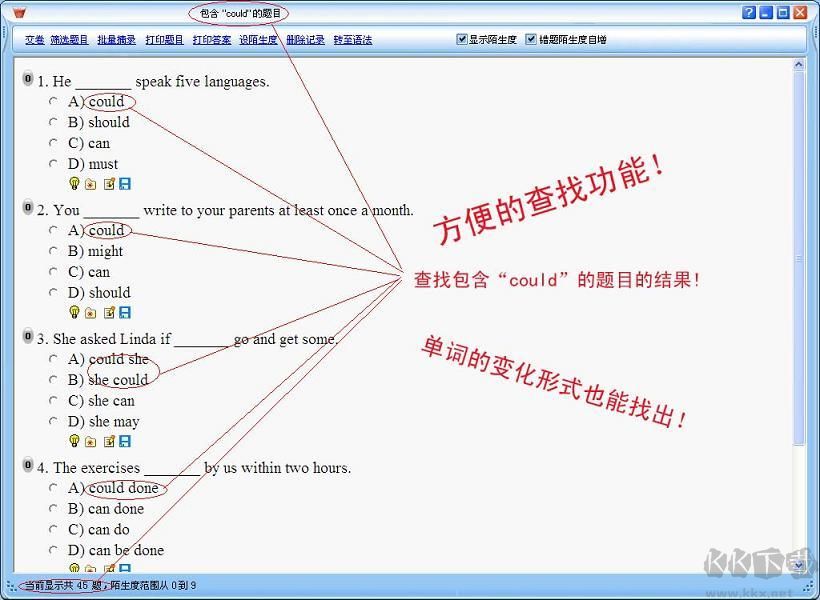Click the folder icon under question 4

pyautogui.click(x=90, y=568)
